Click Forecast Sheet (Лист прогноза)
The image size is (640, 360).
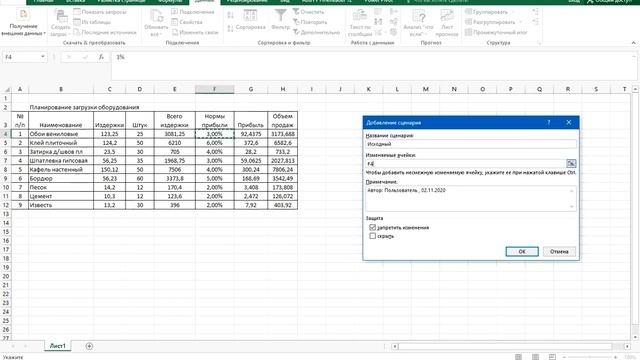[x=447, y=24]
